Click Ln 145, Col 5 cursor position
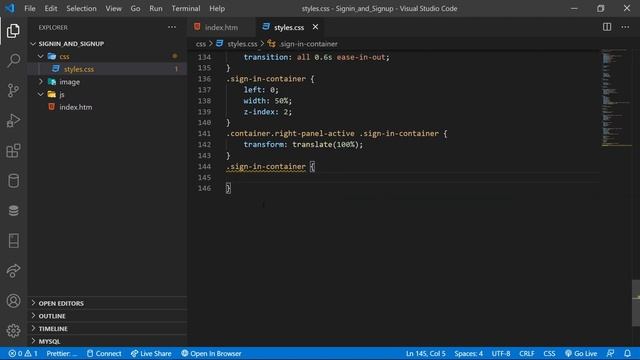 coord(425,353)
